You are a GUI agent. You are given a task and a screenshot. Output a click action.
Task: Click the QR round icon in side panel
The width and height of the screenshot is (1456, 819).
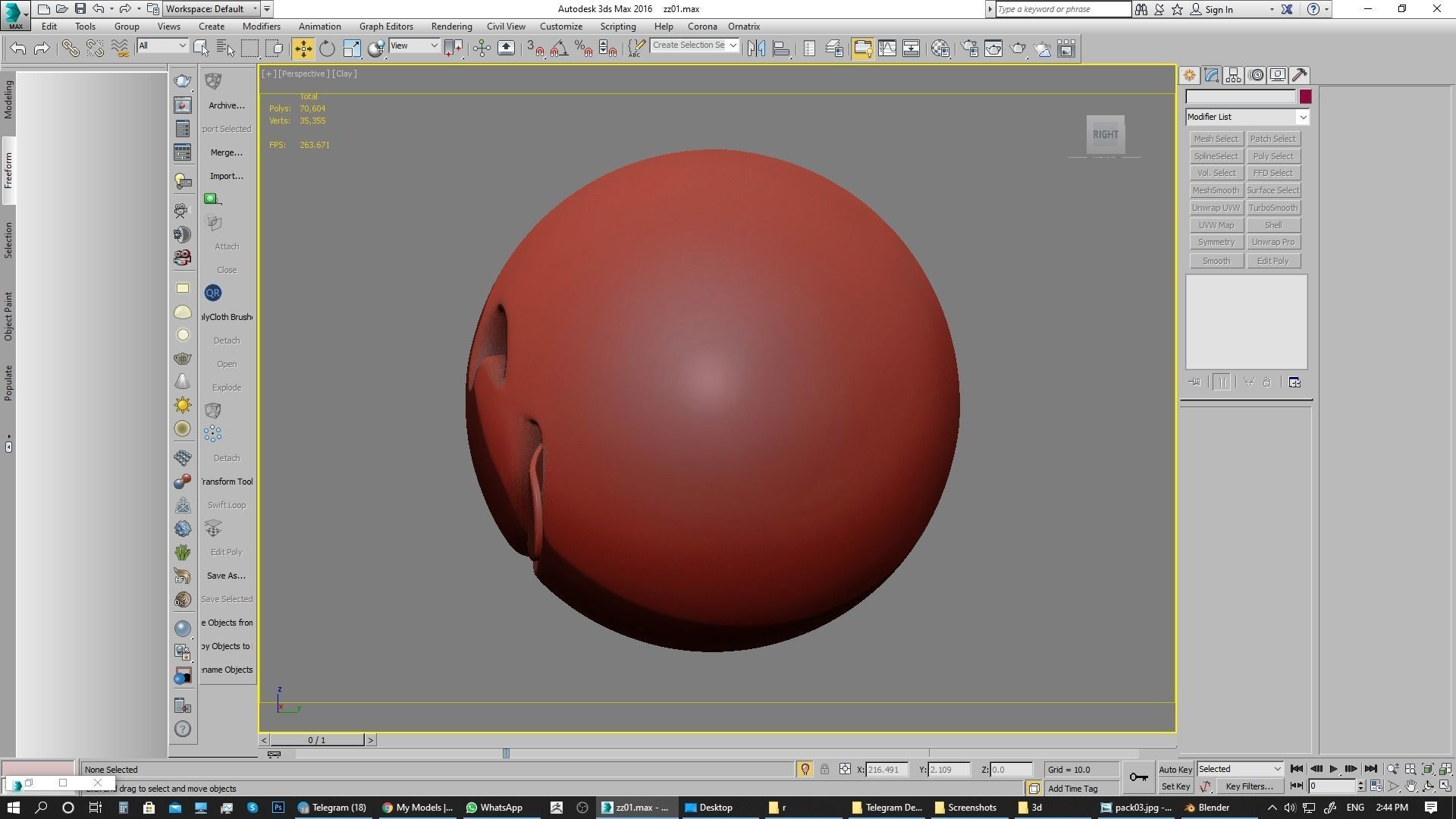coord(212,293)
